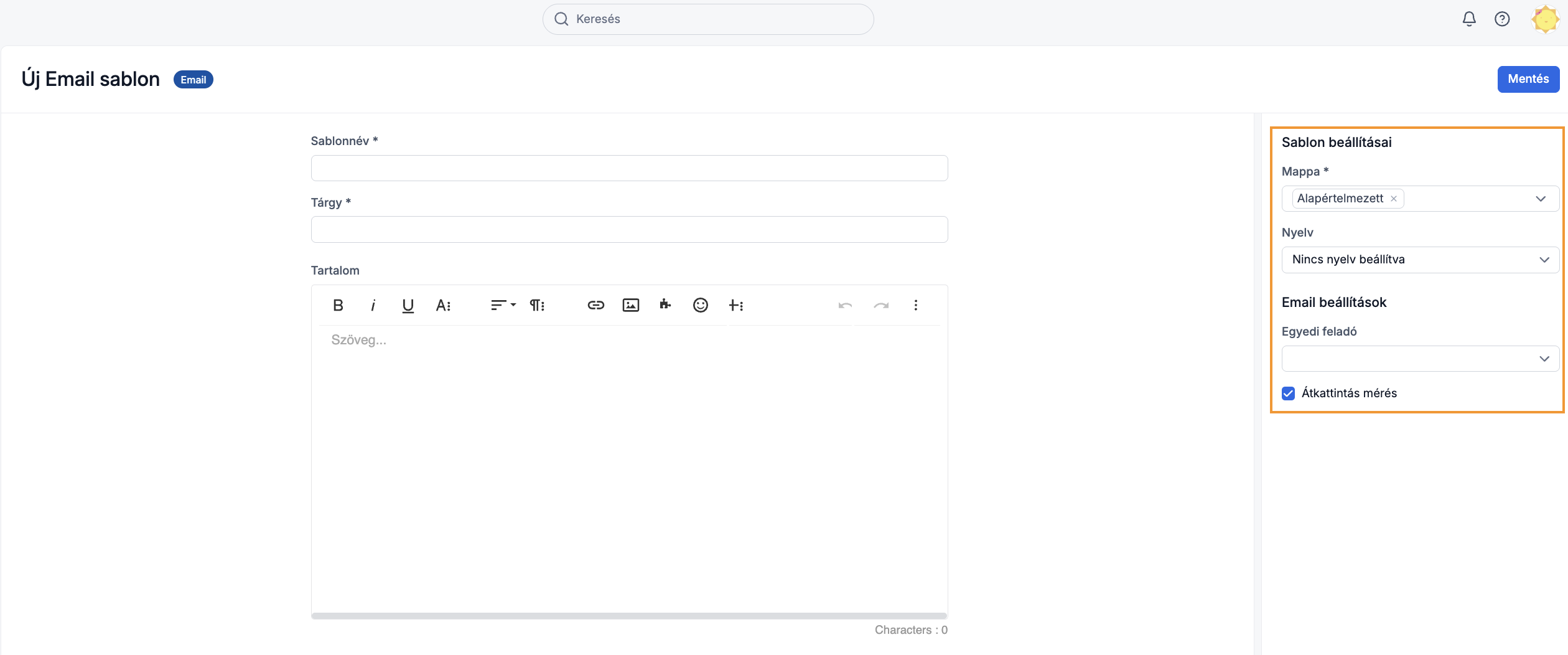Click into the Sablonnév input field
This screenshot has height=655, width=1568.
[x=629, y=168]
